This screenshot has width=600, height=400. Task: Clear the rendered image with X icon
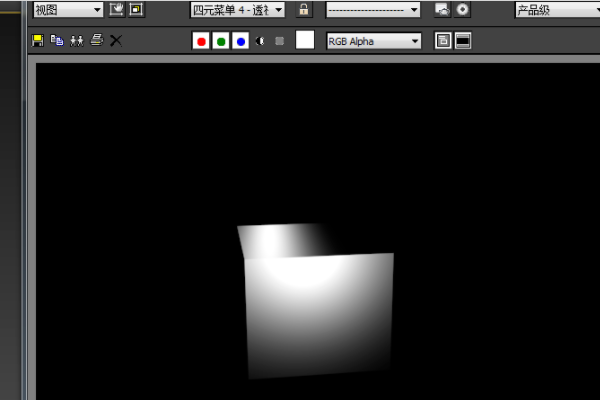[x=116, y=41]
